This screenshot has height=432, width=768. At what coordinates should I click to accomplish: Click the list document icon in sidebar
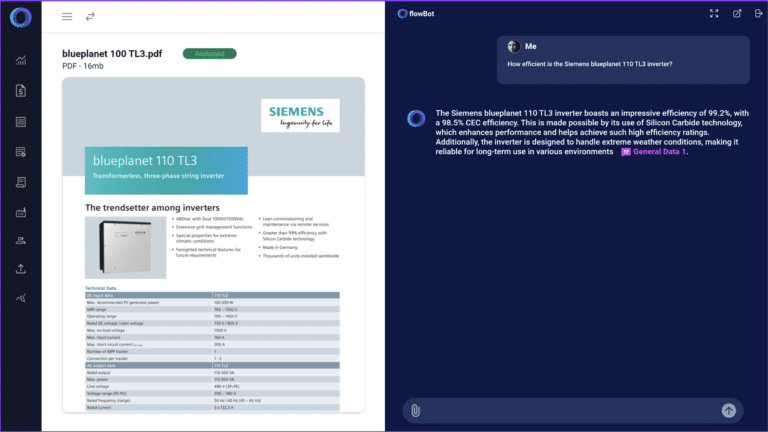pyautogui.click(x=20, y=122)
